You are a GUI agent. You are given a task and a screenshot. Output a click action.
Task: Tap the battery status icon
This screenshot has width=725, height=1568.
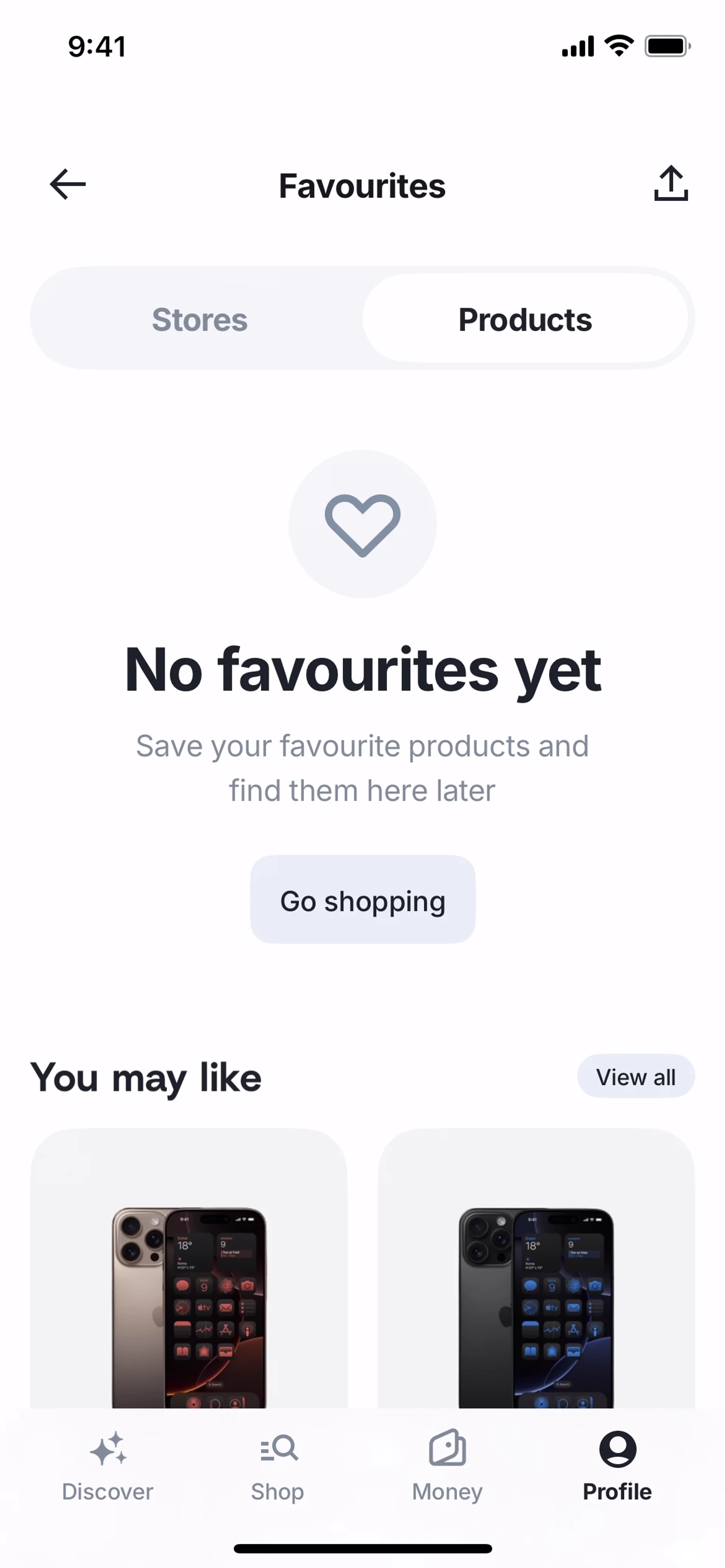[x=668, y=46]
